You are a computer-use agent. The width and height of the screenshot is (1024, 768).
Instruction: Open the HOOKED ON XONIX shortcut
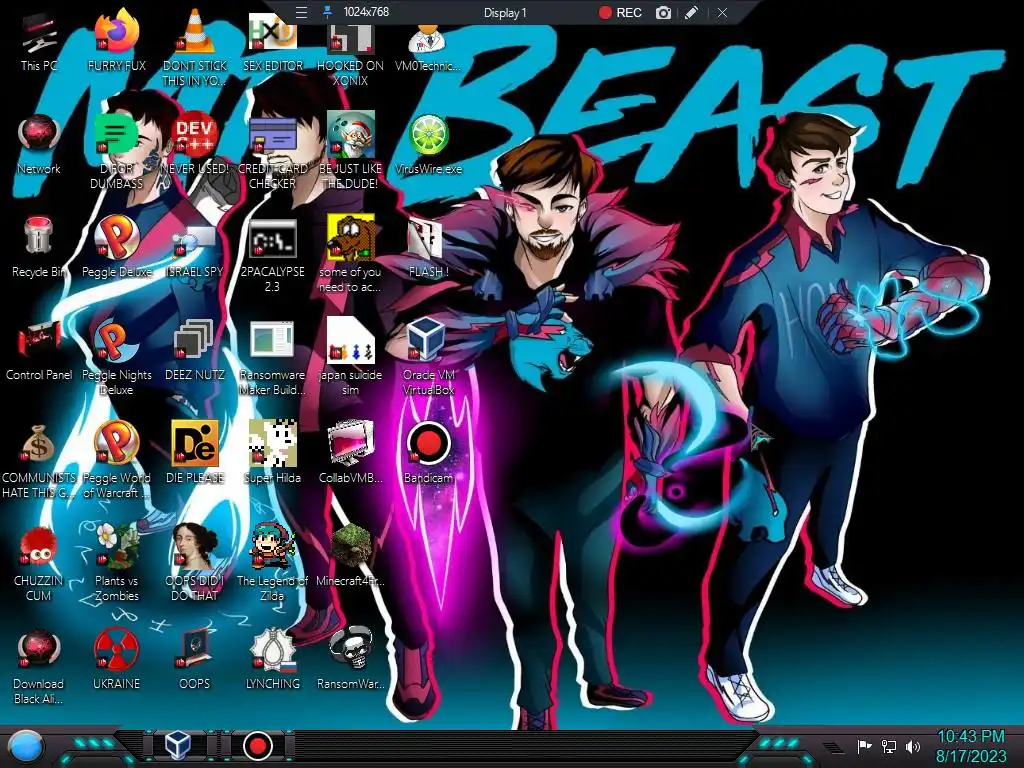click(350, 52)
